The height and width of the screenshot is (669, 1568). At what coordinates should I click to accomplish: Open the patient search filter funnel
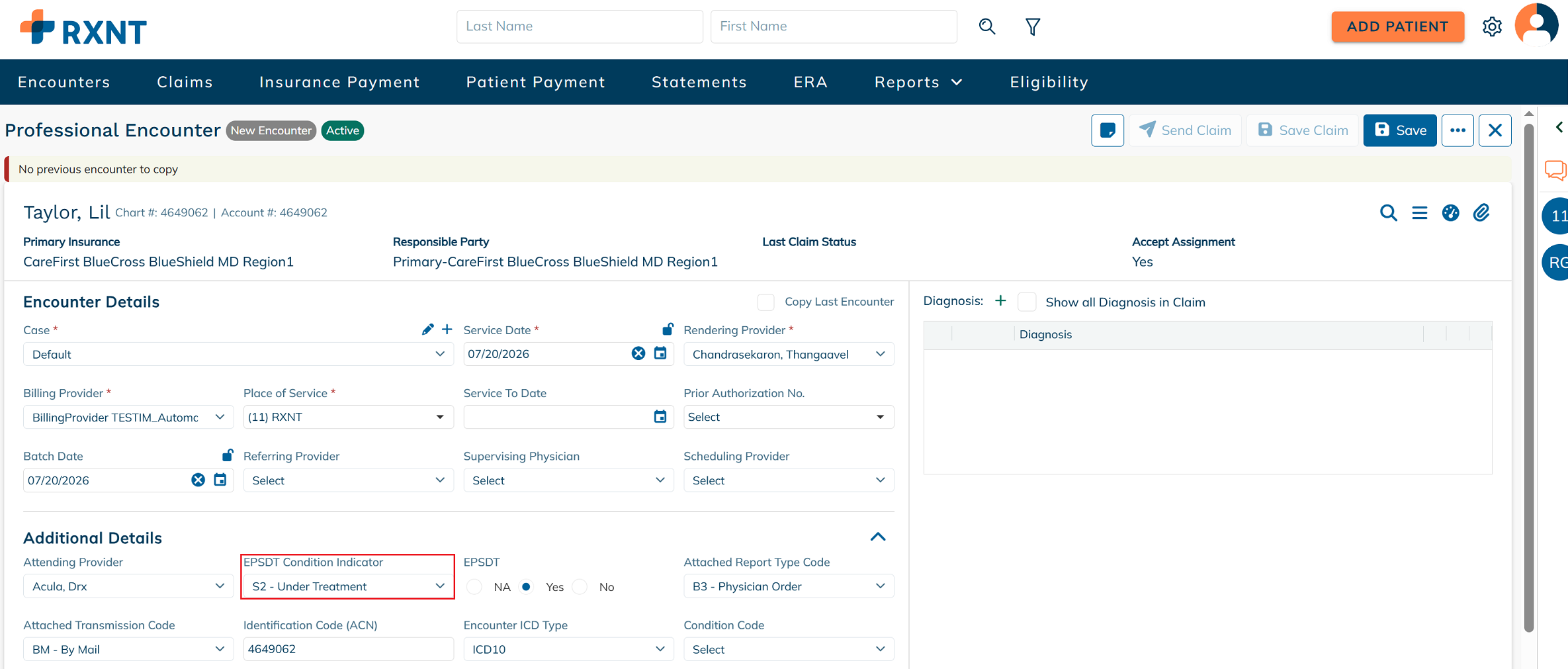(1032, 26)
